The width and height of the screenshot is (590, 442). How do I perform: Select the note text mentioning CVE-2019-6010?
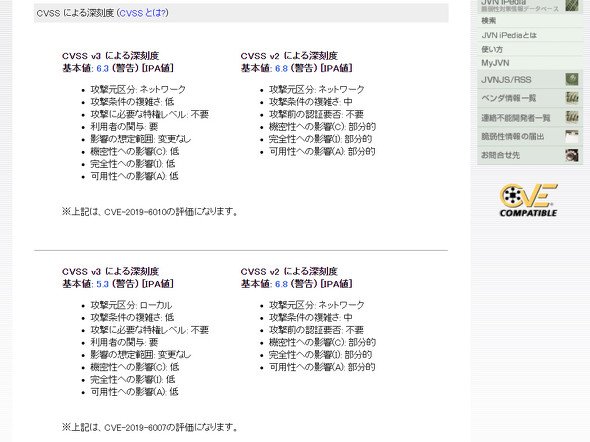tap(151, 212)
